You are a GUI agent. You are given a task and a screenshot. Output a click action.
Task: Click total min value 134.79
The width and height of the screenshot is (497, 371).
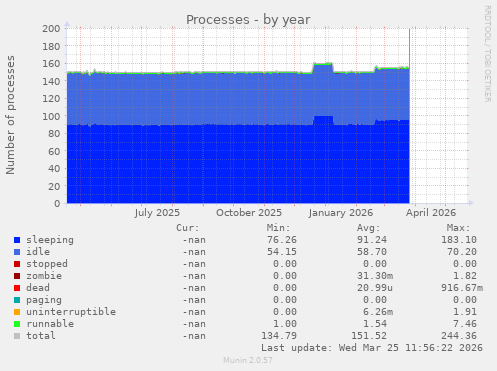279,336
